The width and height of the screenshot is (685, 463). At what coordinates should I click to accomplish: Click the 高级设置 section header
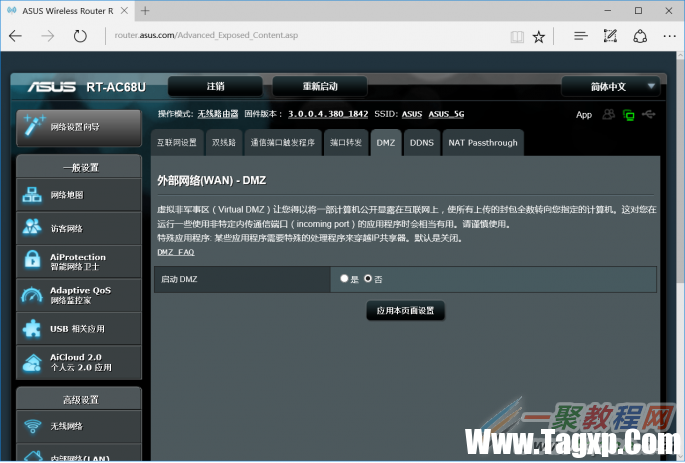[79, 399]
